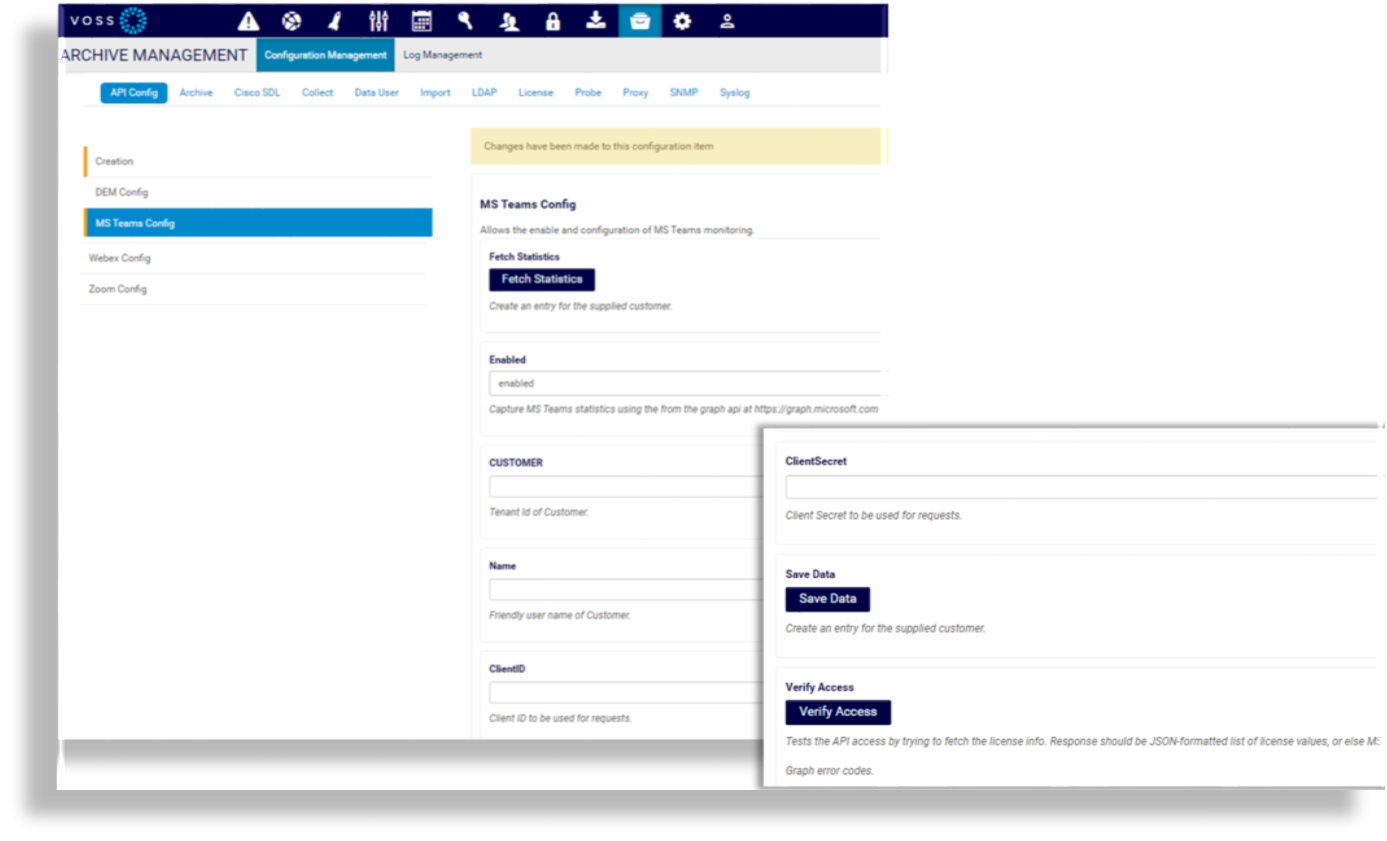Open the LDAP sub-tab
This screenshot has height=841, width=1387.
[x=484, y=93]
